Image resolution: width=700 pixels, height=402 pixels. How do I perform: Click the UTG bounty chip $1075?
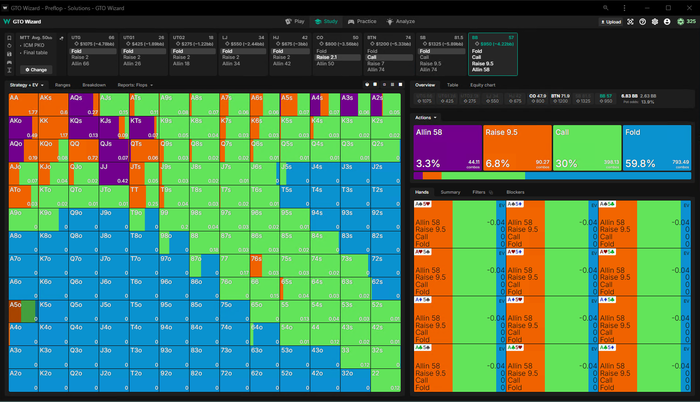coord(94,44)
